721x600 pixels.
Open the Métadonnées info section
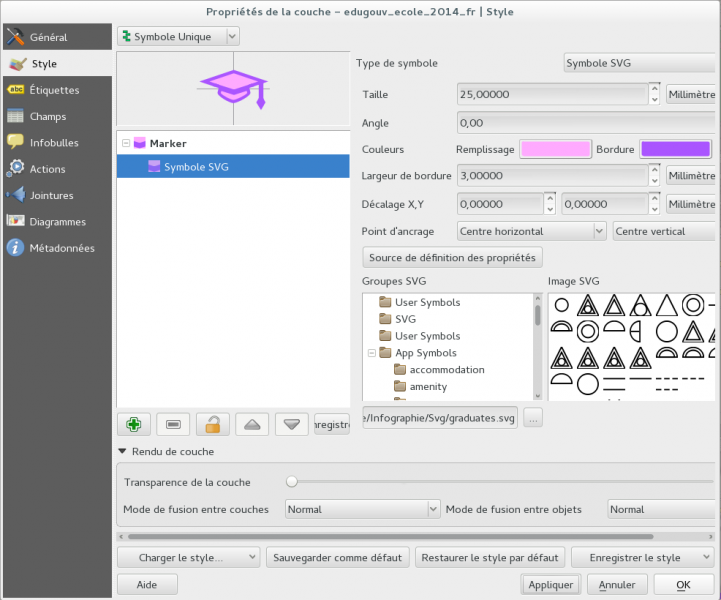(61, 248)
